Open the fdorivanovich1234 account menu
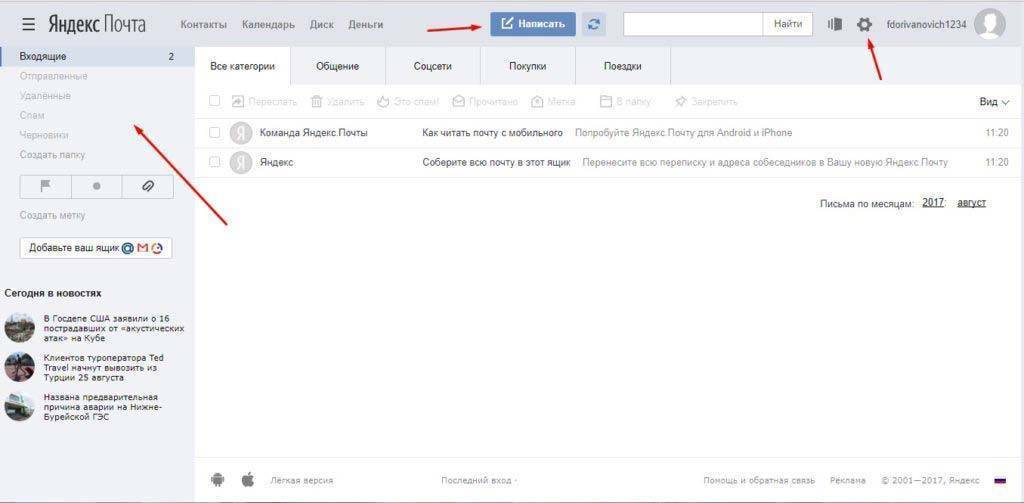The width and height of the screenshot is (1024, 503). [x=926, y=24]
